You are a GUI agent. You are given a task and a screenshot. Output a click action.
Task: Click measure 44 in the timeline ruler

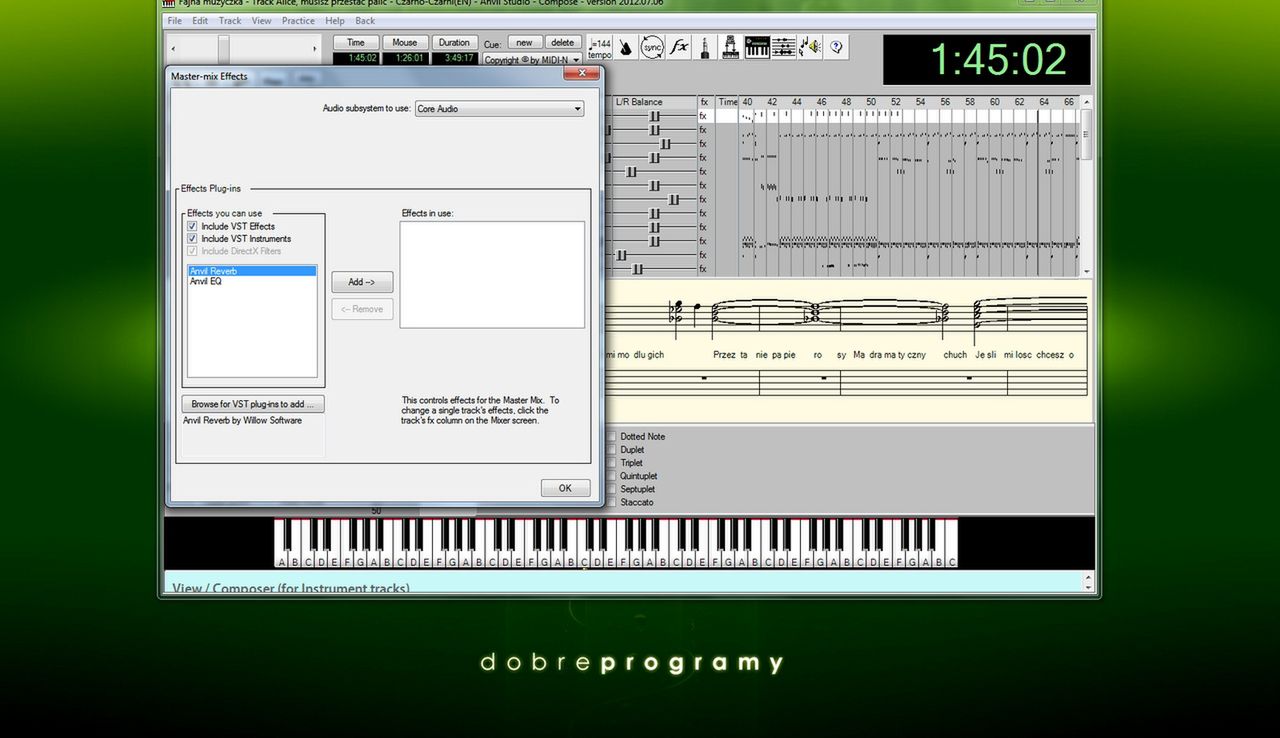point(797,102)
